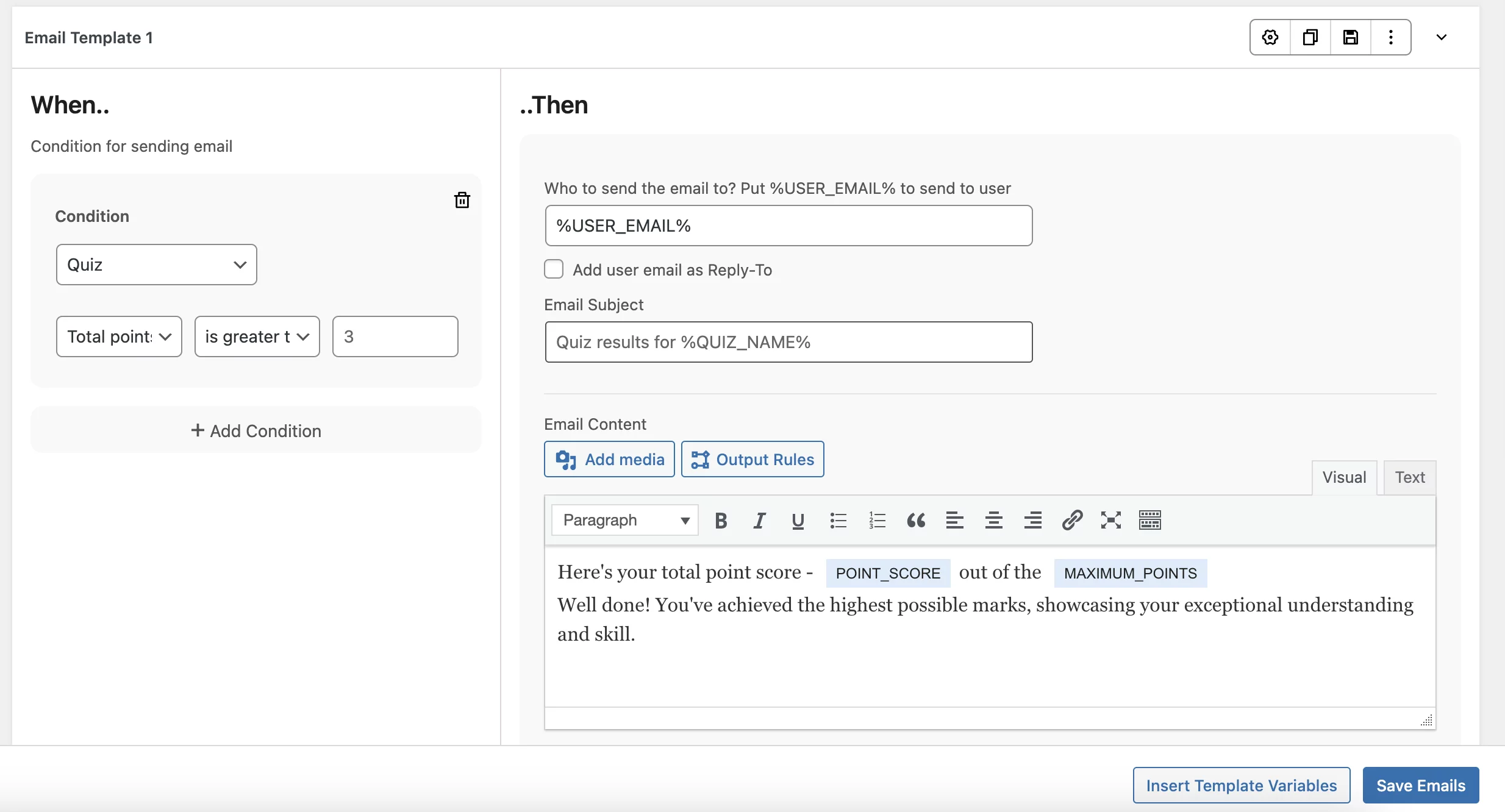Click the recipient field with %USER_EMAIL%
The width and height of the screenshot is (1505, 812).
click(x=788, y=226)
